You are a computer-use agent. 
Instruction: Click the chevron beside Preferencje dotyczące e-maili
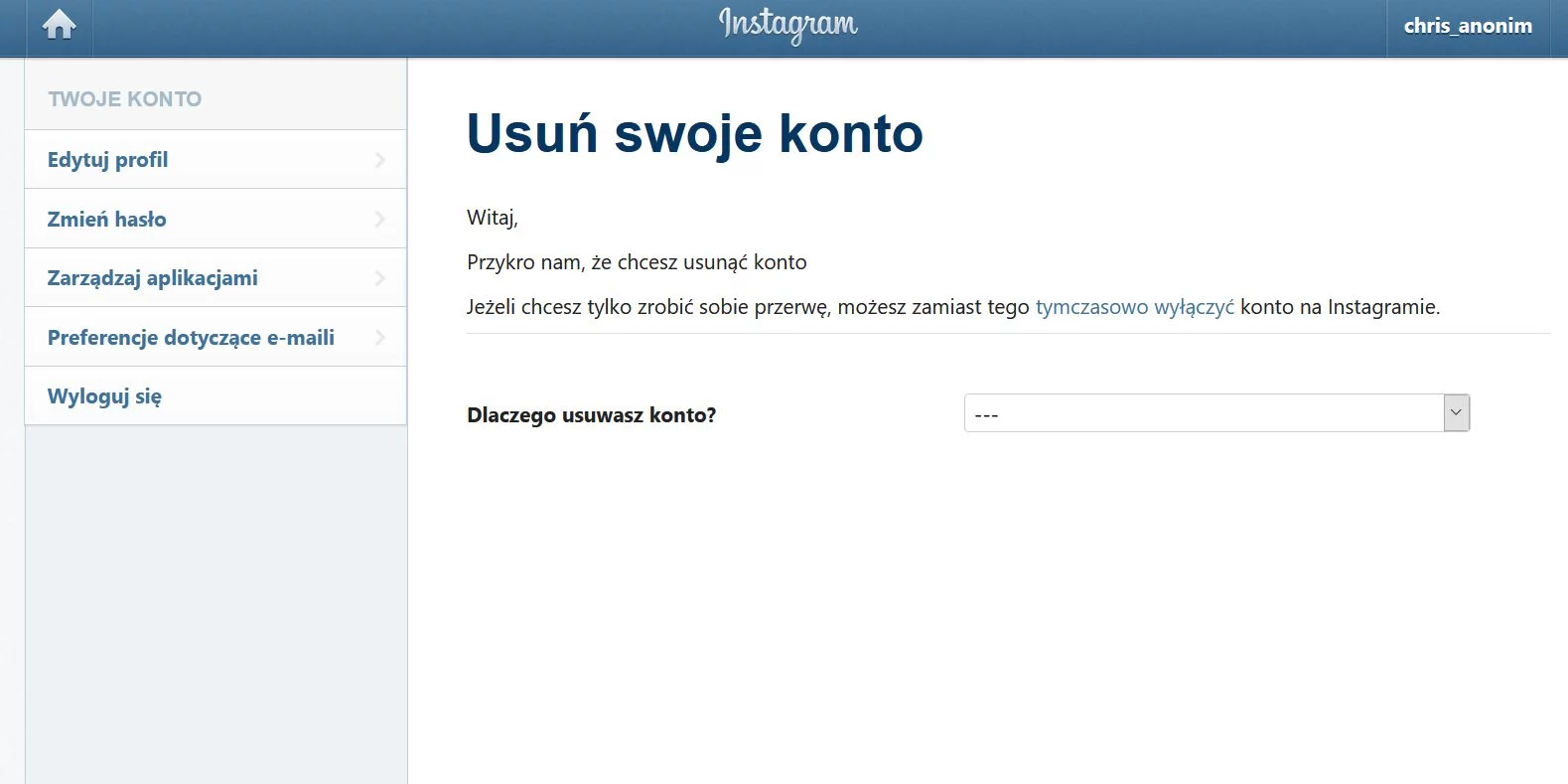point(379,338)
